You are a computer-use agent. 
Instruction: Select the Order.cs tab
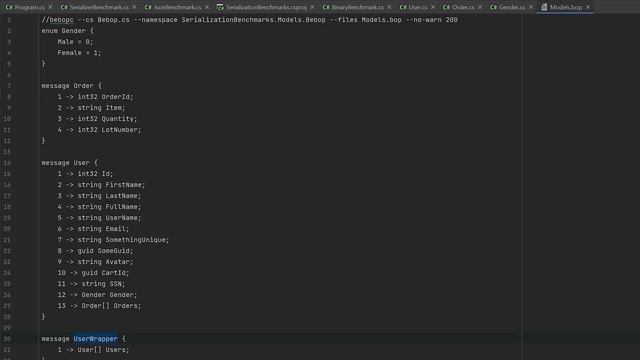[462, 7]
